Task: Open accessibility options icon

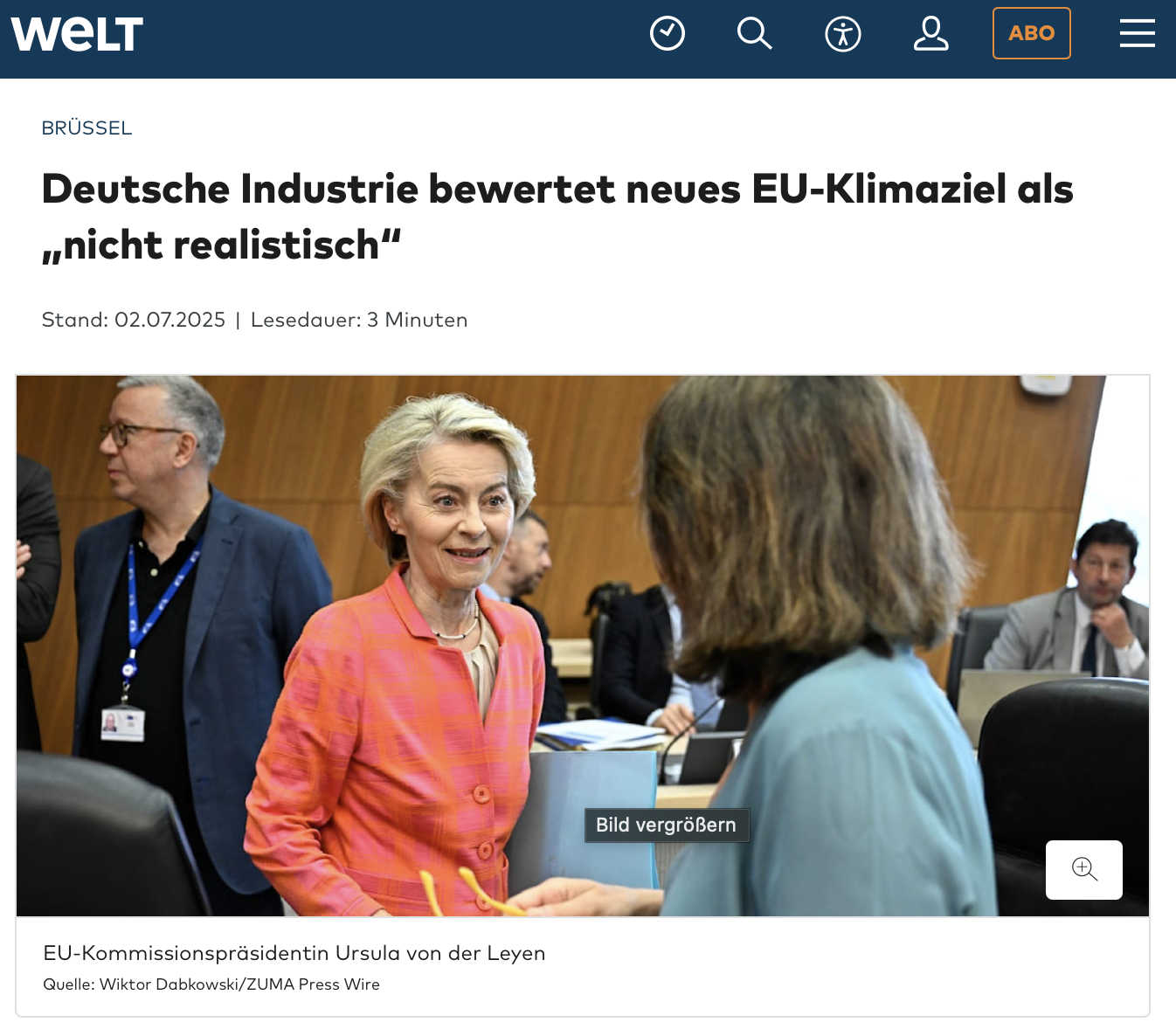Action: point(843,34)
